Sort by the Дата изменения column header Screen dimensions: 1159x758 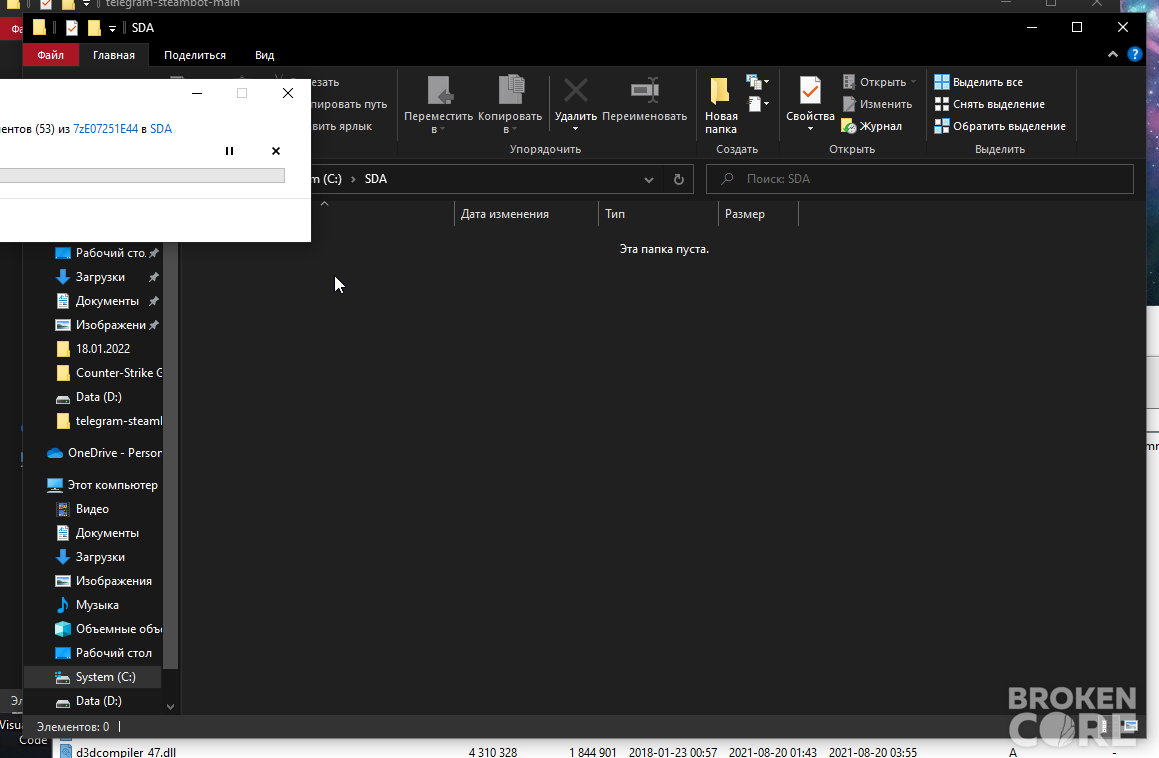526,214
